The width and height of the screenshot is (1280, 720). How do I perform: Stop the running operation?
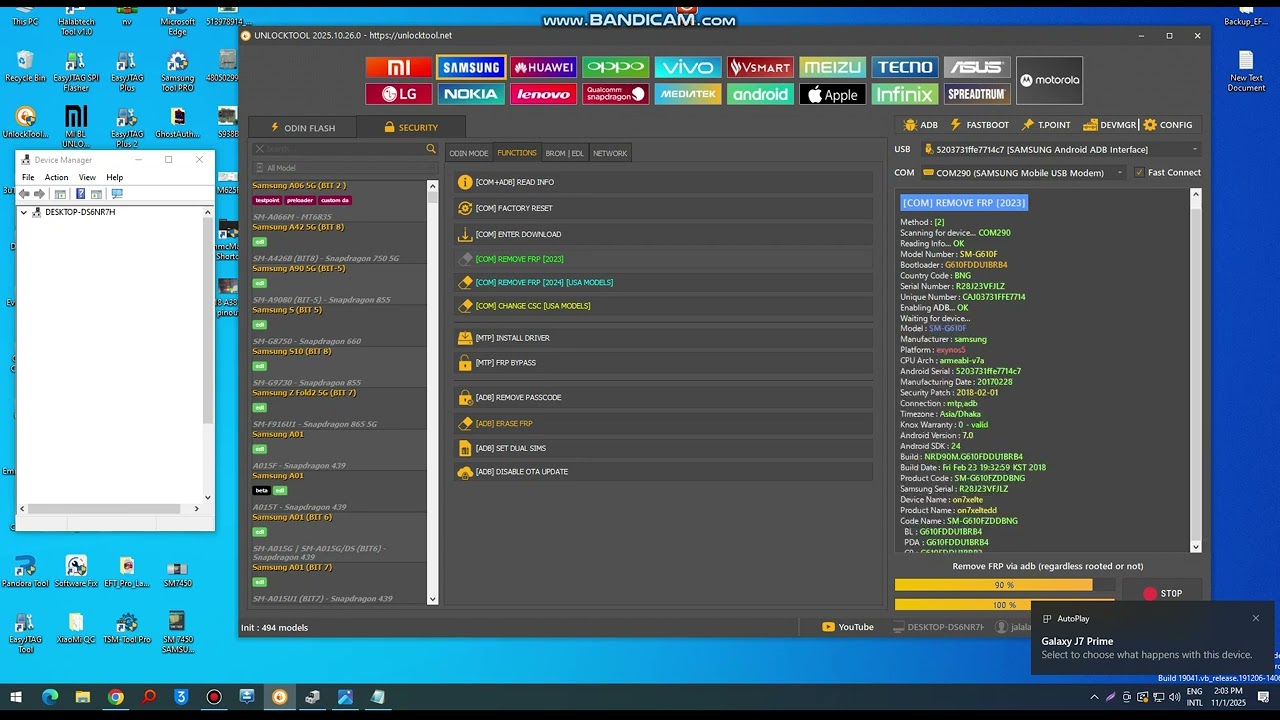[1162, 593]
